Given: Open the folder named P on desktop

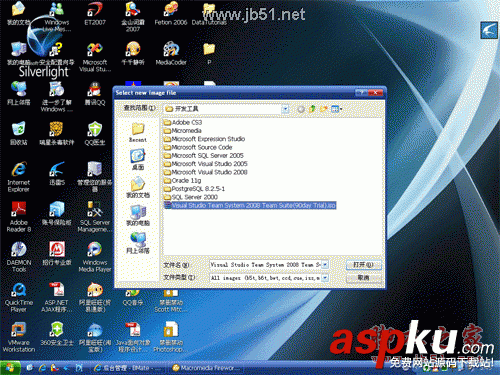Looking at the screenshot, I should [209, 53].
